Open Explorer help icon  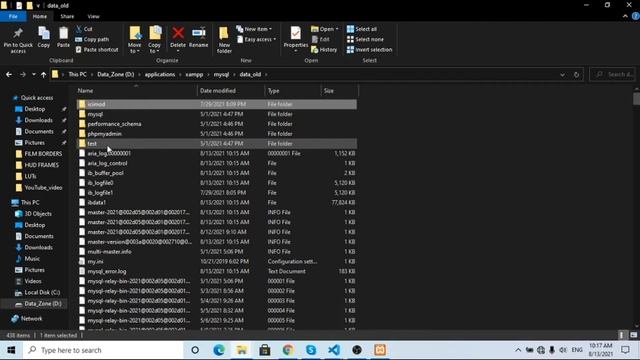(636, 16)
